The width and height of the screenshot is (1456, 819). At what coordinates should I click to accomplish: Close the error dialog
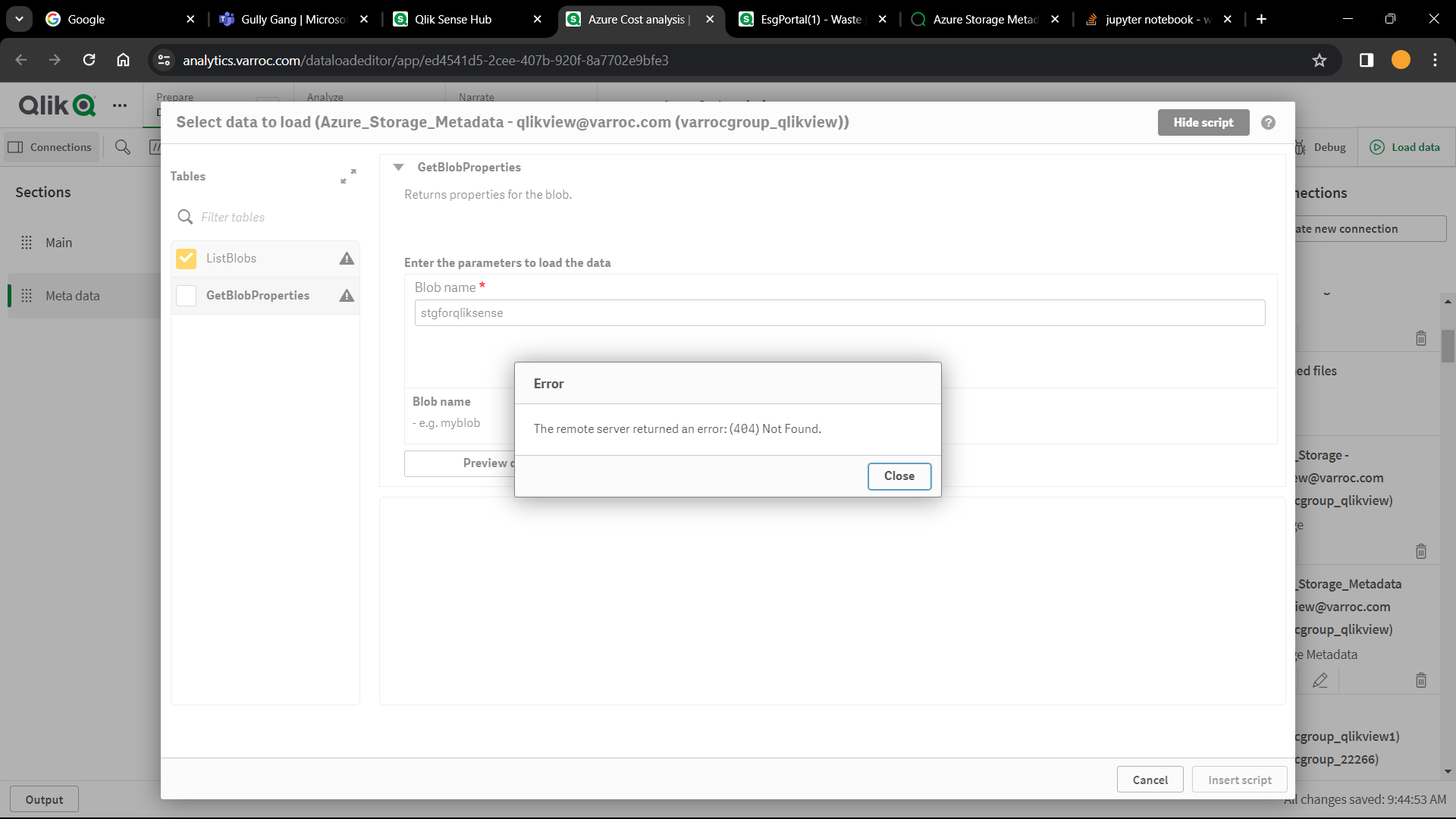(899, 476)
